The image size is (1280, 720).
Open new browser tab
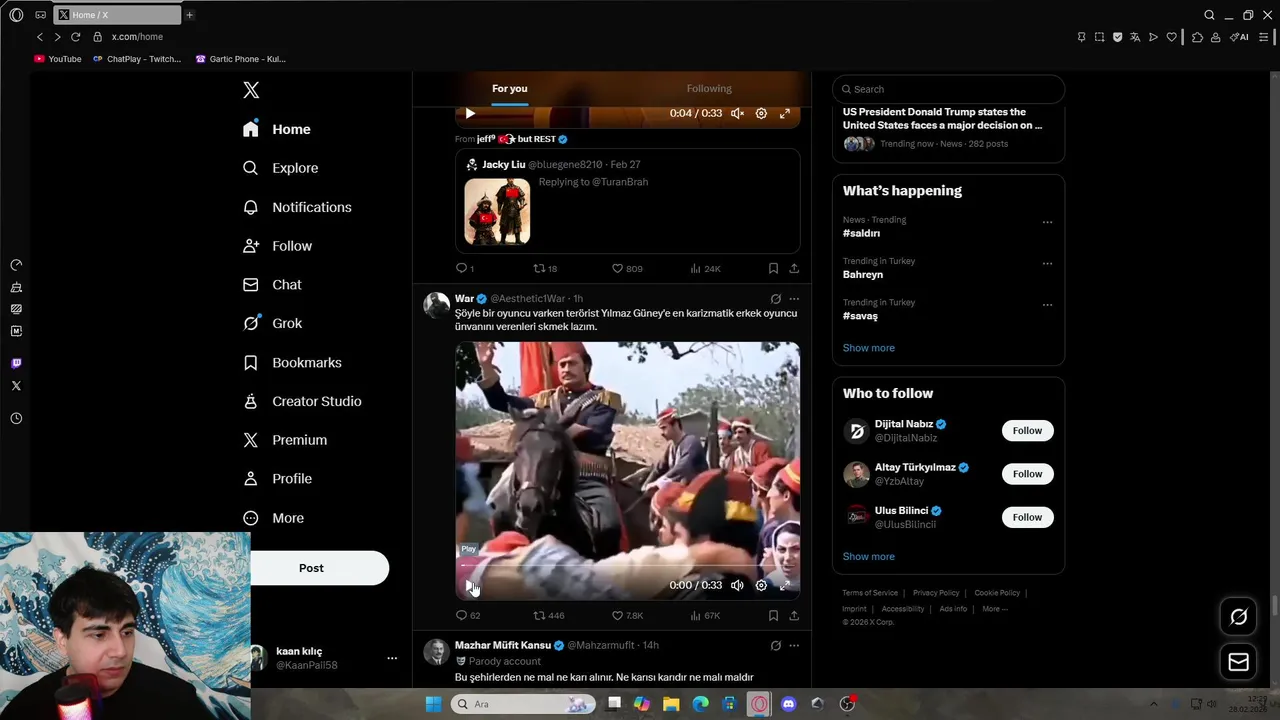point(189,15)
